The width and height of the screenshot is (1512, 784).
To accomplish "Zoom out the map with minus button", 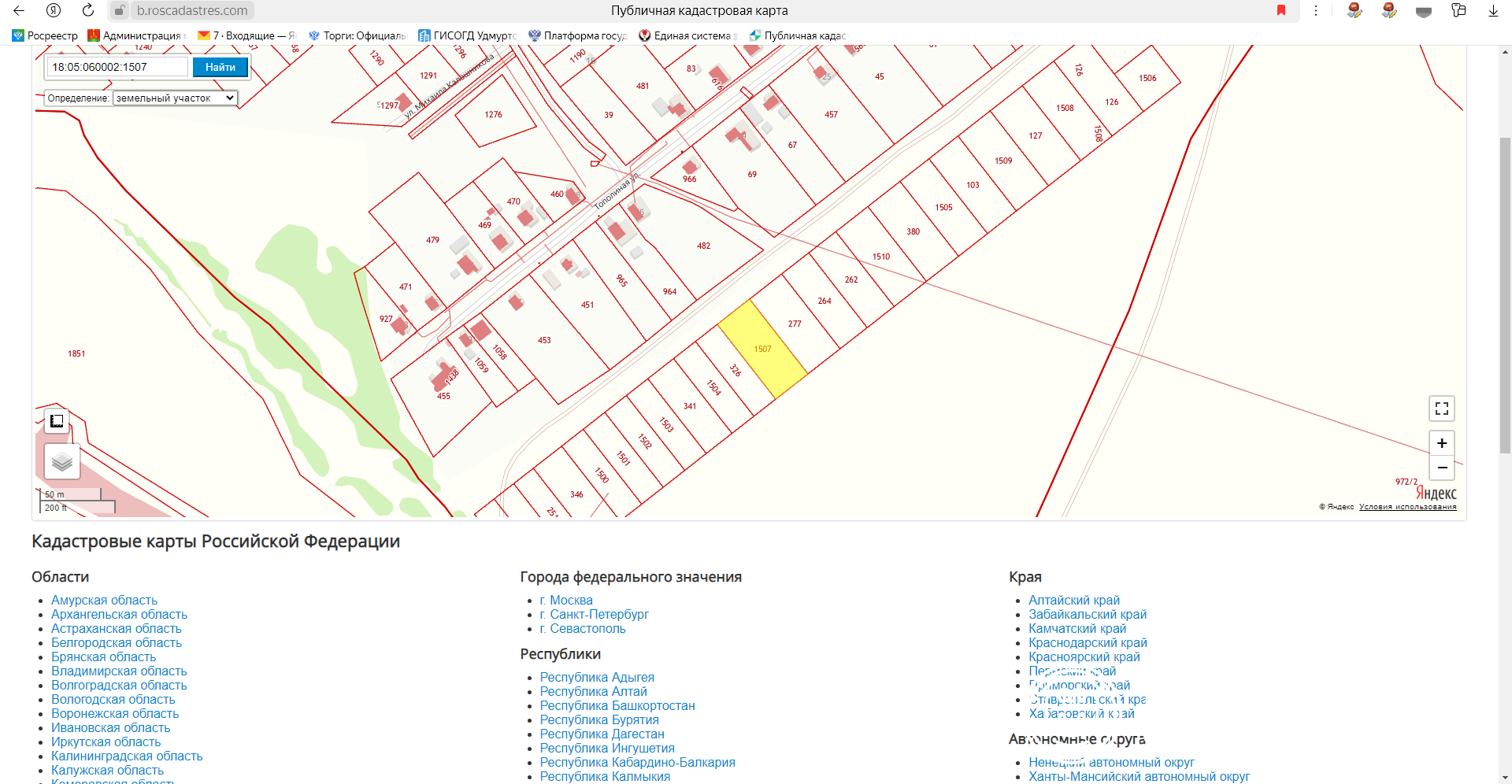I will click(x=1442, y=468).
